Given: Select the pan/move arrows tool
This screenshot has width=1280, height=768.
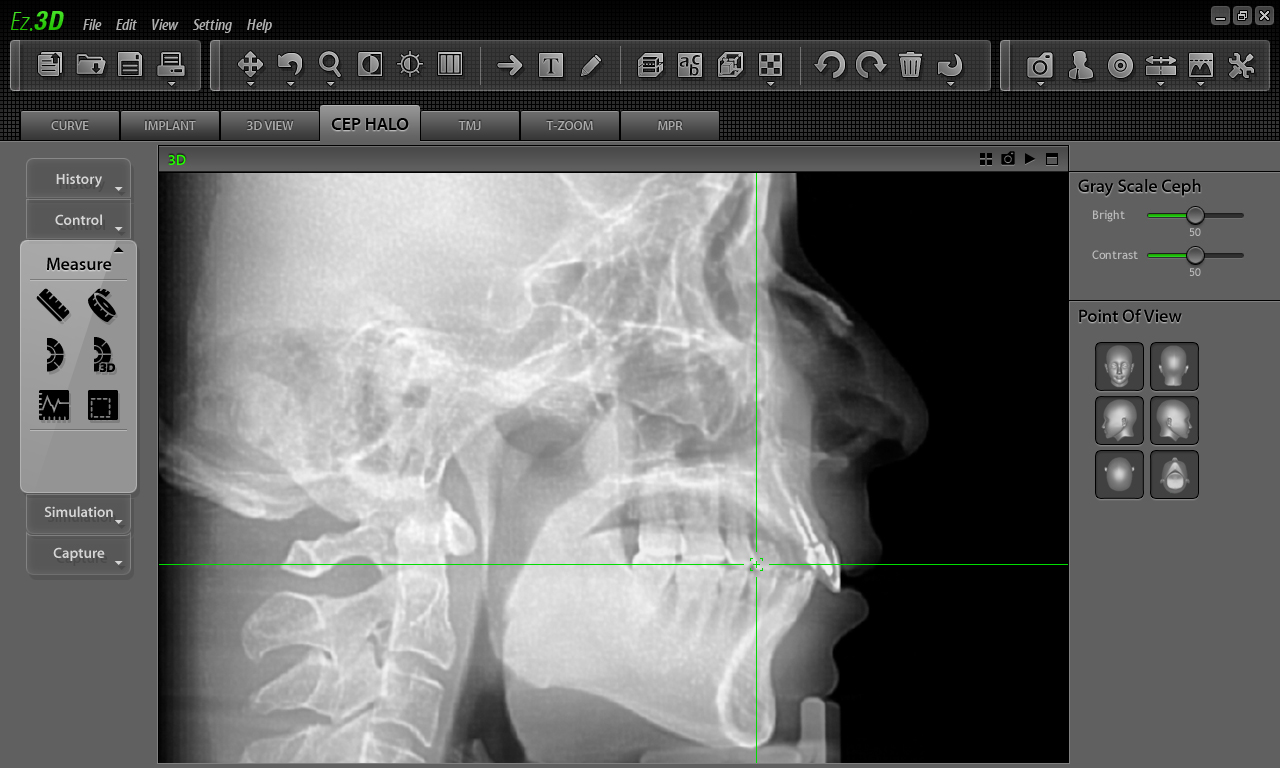Looking at the screenshot, I should pos(250,65).
